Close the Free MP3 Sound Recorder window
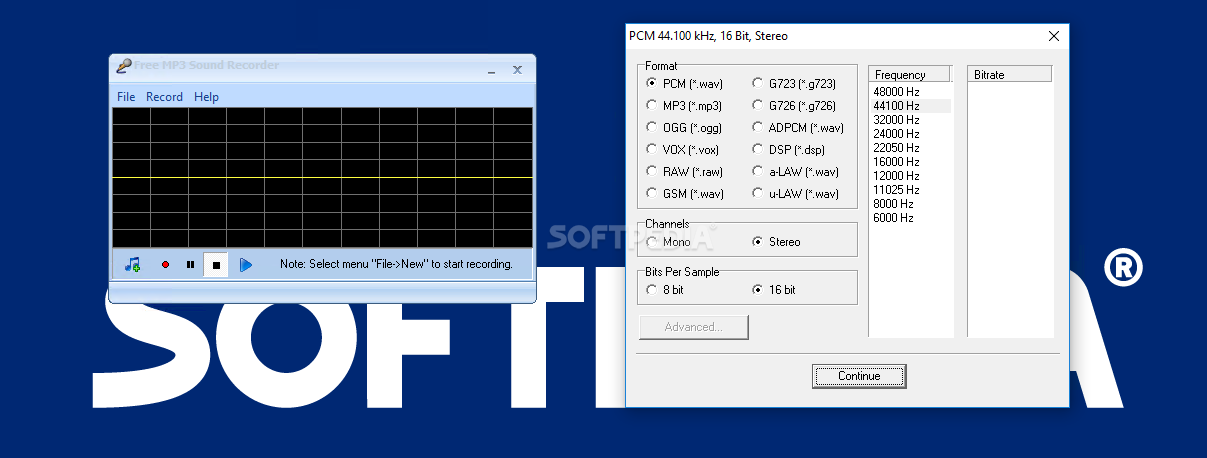The image size is (1207, 458). pyautogui.click(x=517, y=70)
